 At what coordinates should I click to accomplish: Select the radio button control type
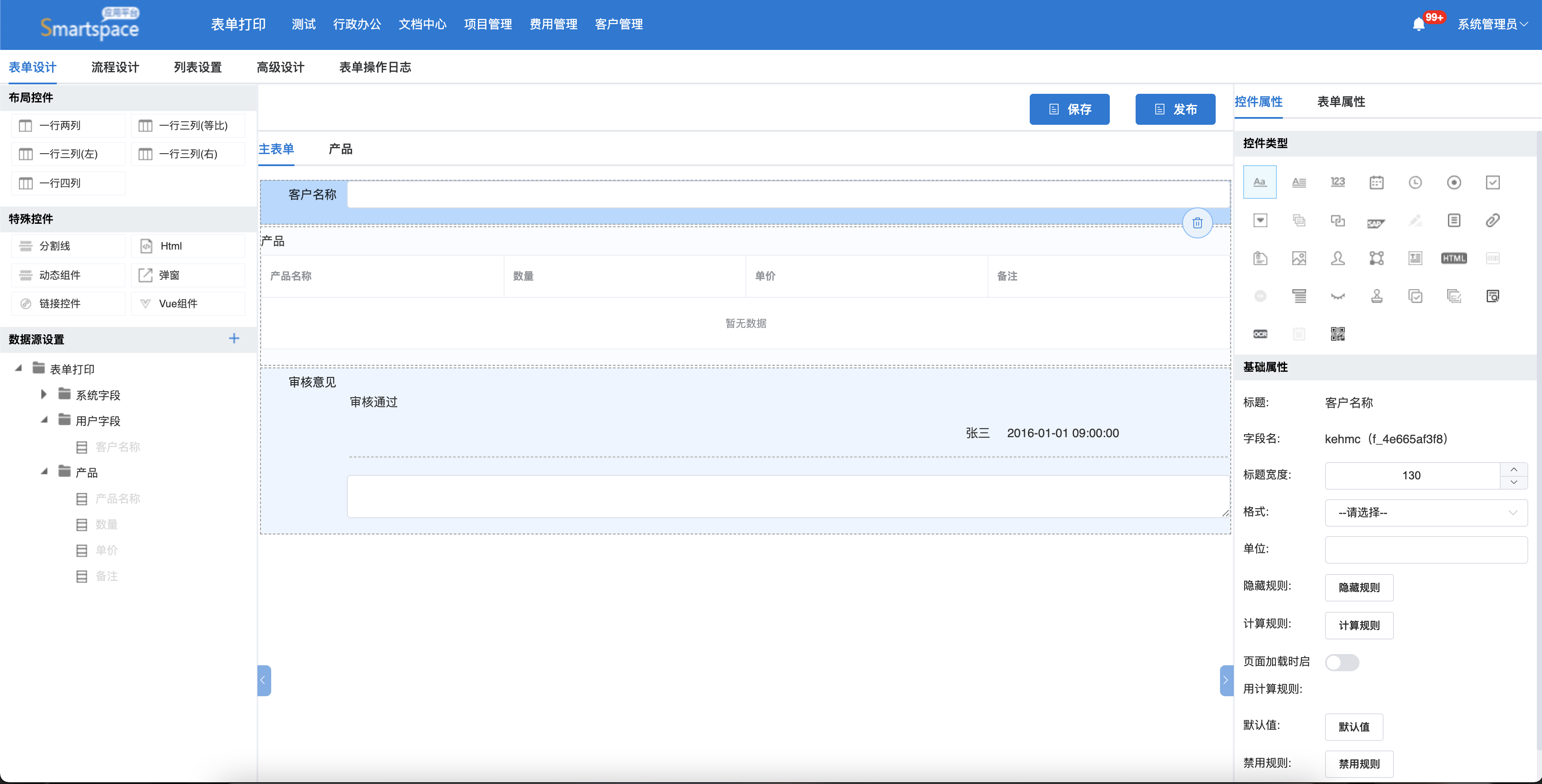coord(1453,182)
